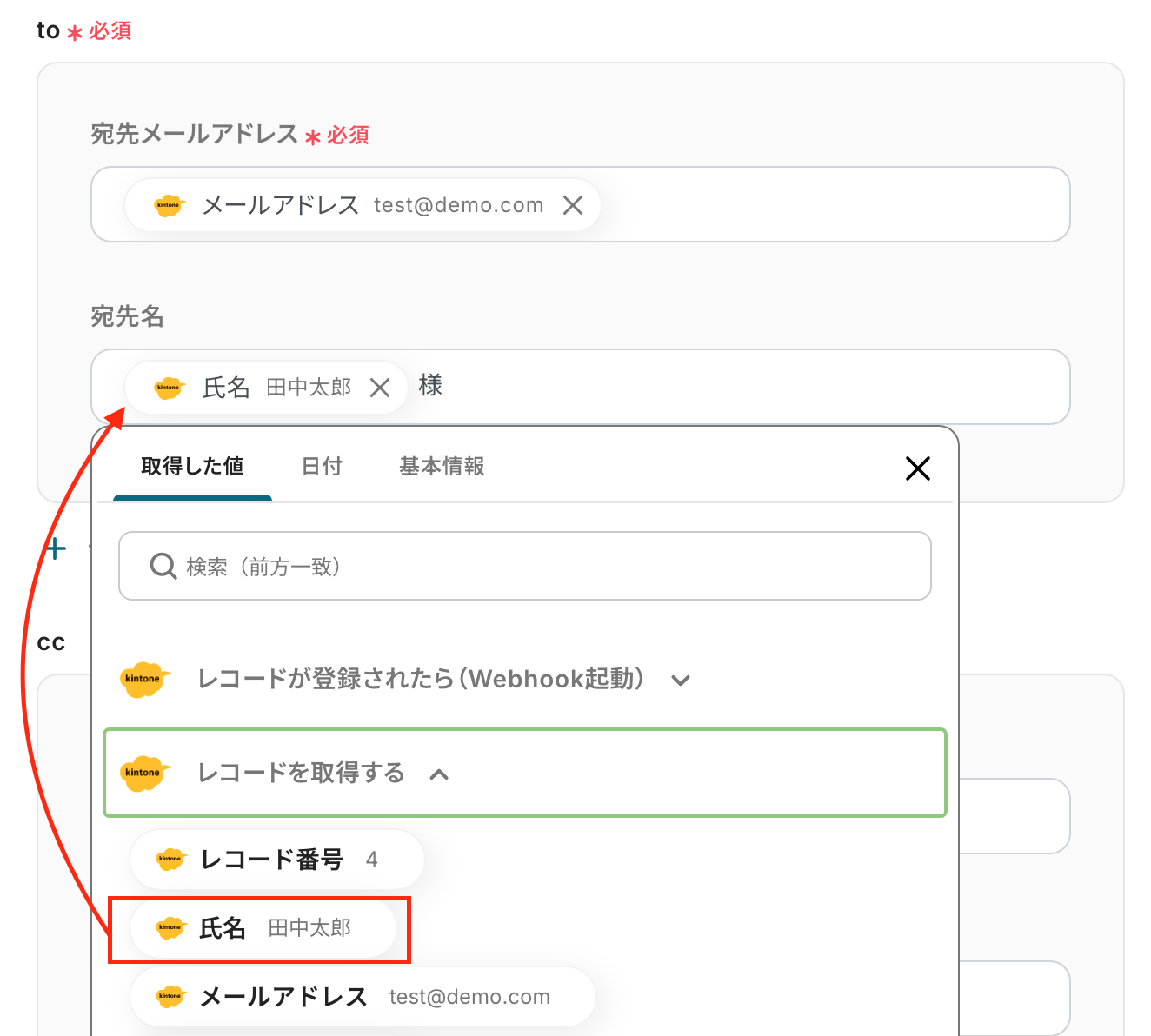This screenshot has width=1151, height=1036.
Task: Click kintone icon in 宛先名 chip
Action: tap(170, 388)
